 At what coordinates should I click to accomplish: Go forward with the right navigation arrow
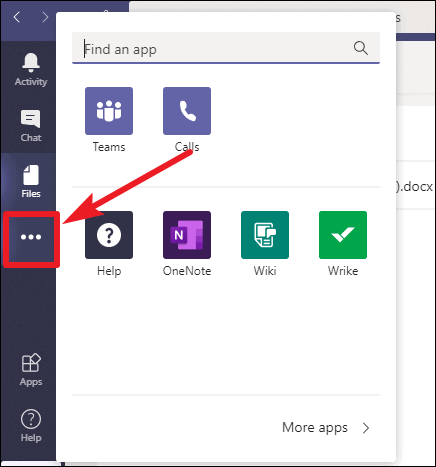[x=45, y=17]
